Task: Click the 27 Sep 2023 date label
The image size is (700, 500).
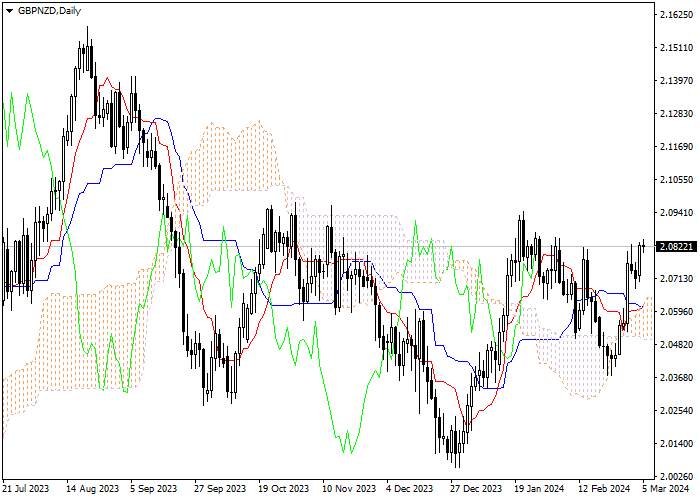Action: [x=220, y=489]
